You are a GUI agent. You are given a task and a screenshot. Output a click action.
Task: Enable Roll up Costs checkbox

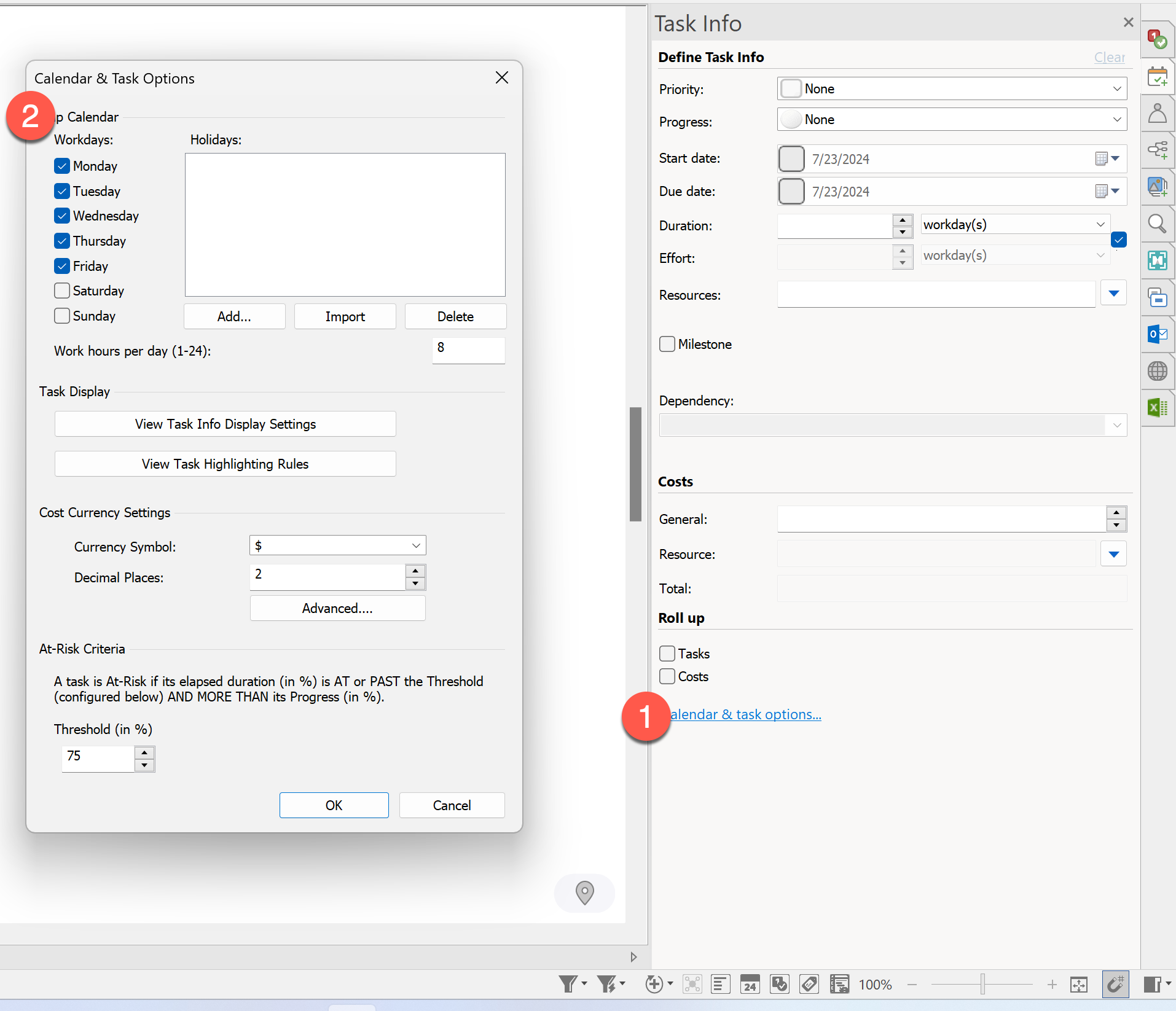(x=667, y=676)
